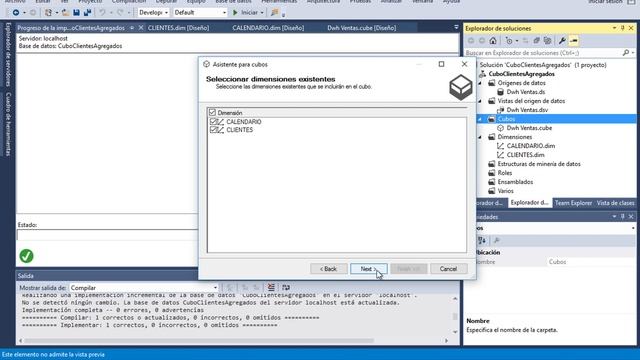
Task: Click the search magnifier icon in Solution Explorer
Action: tap(626, 53)
